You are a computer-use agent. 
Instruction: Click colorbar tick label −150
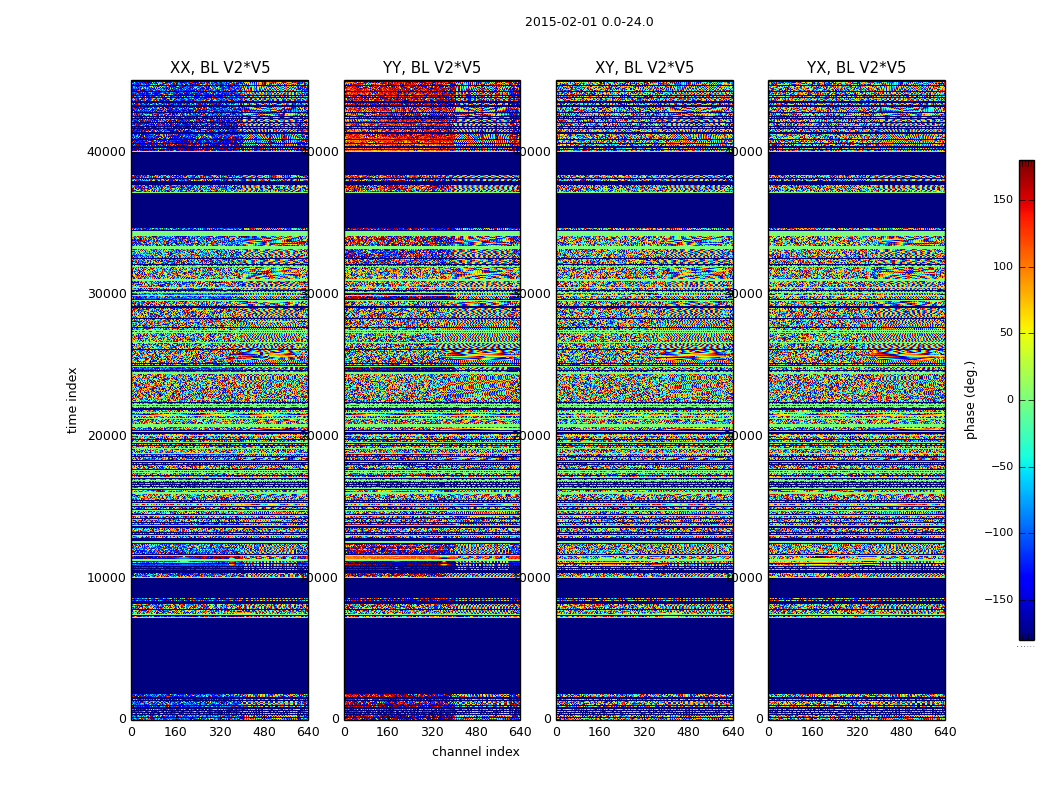pyautogui.click(x=999, y=600)
